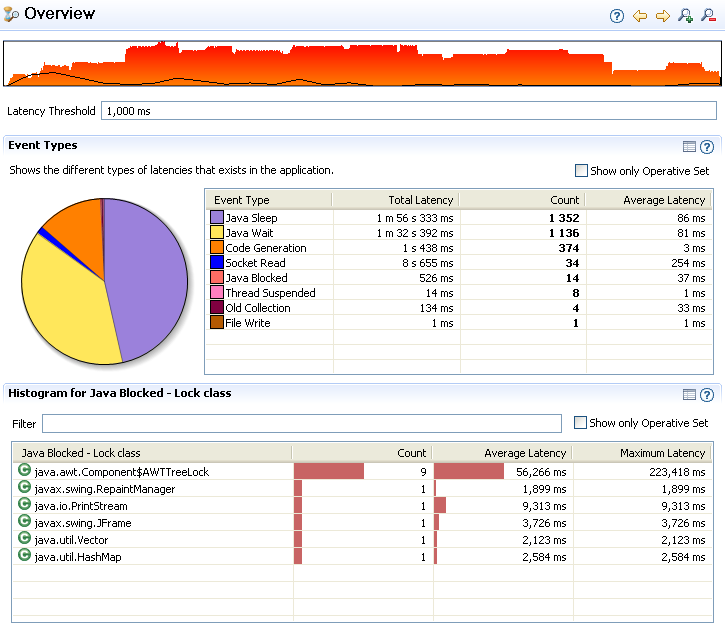Screen dimensions: 725x627
Task: Open Event Types table settings icon
Action: tap(689, 147)
